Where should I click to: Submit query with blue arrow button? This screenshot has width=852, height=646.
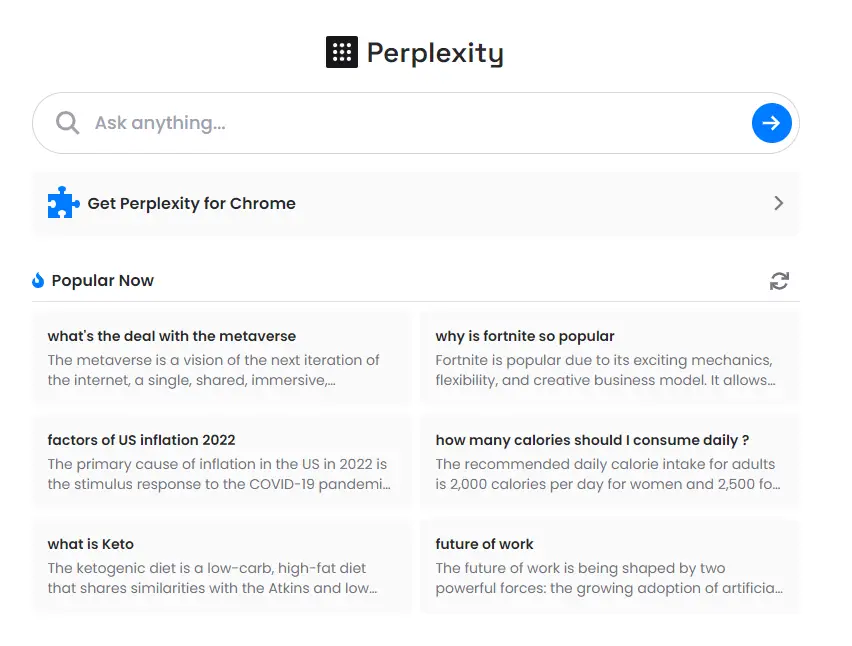pos(772,123)
